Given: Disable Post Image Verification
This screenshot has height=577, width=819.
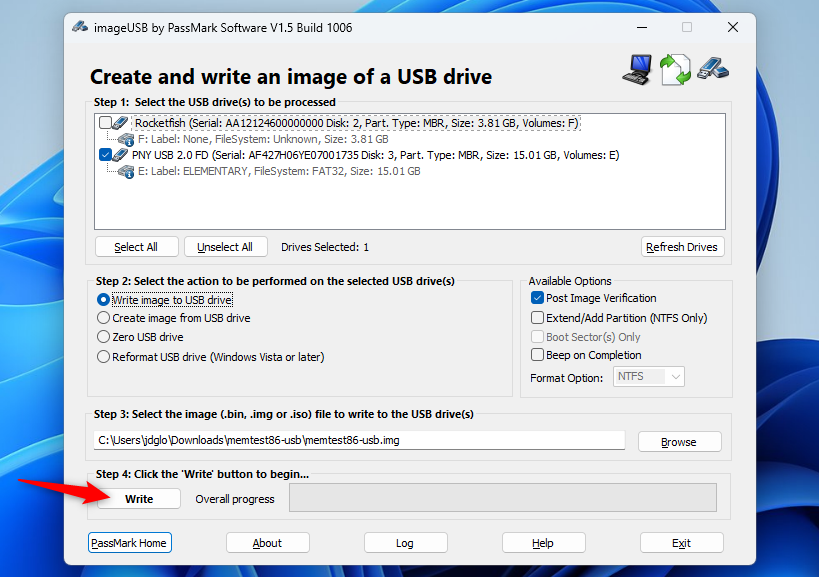Looking at the screenshot, I should point(536,297).
